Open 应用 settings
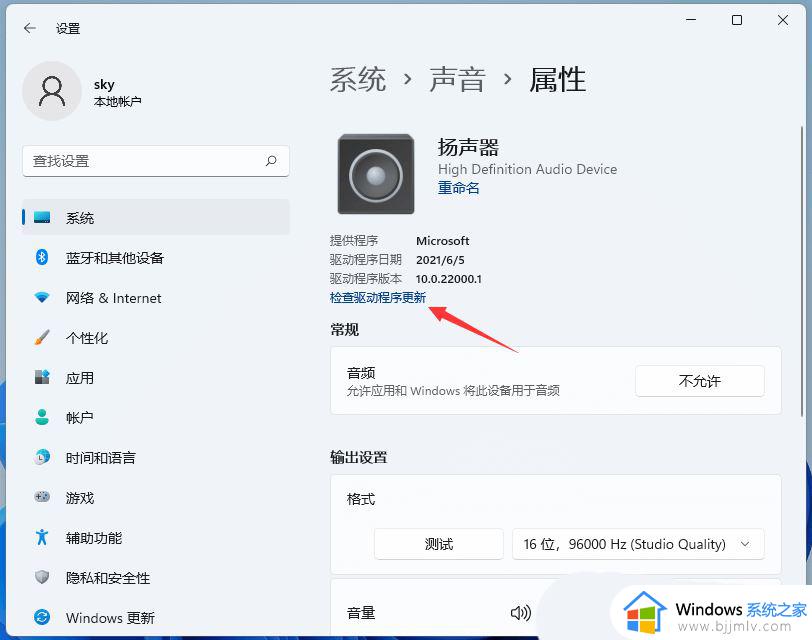The image size is (812, 640). click(x=156, y=377)
